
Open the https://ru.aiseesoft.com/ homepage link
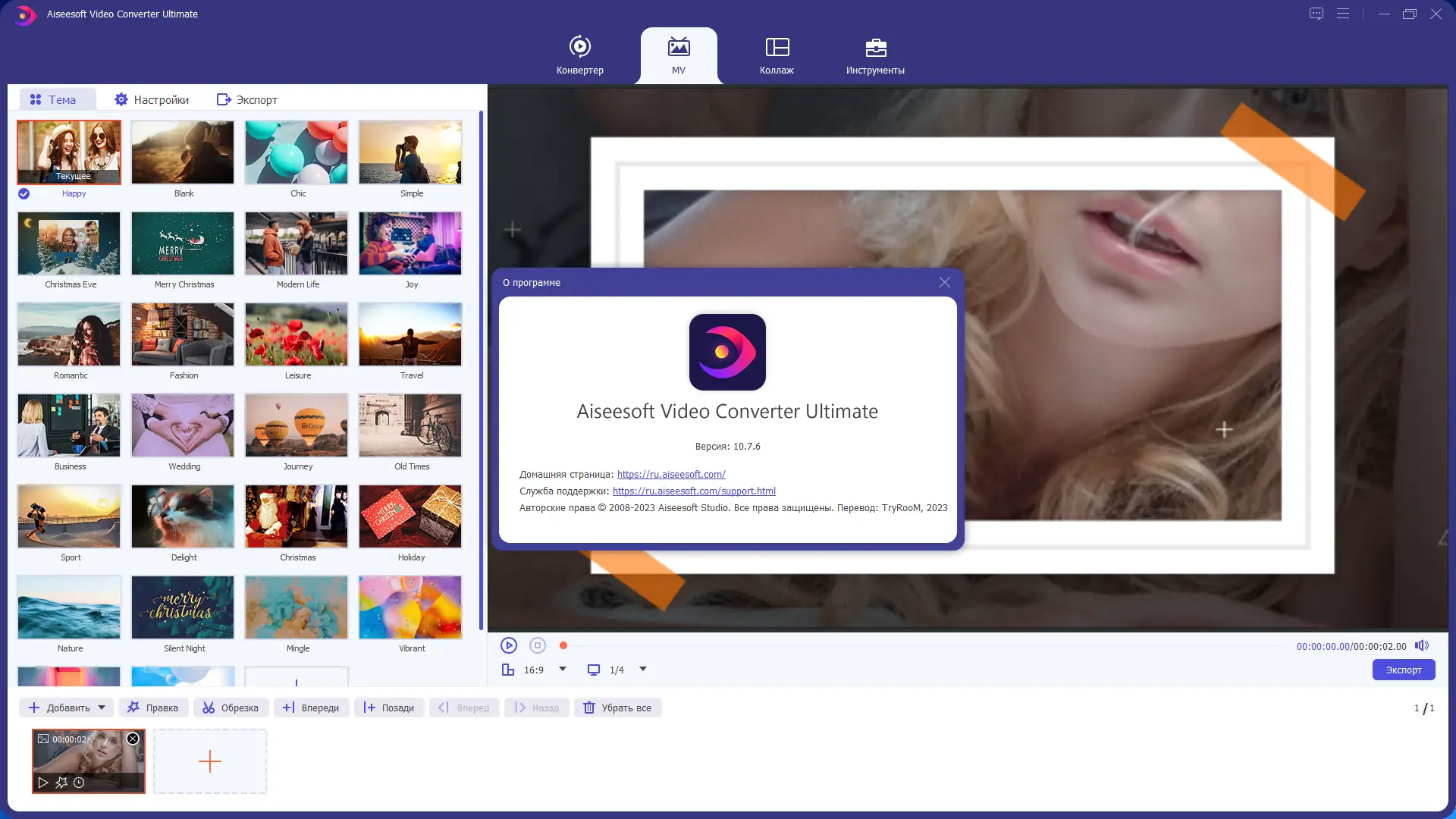click(x=670, y=474)
